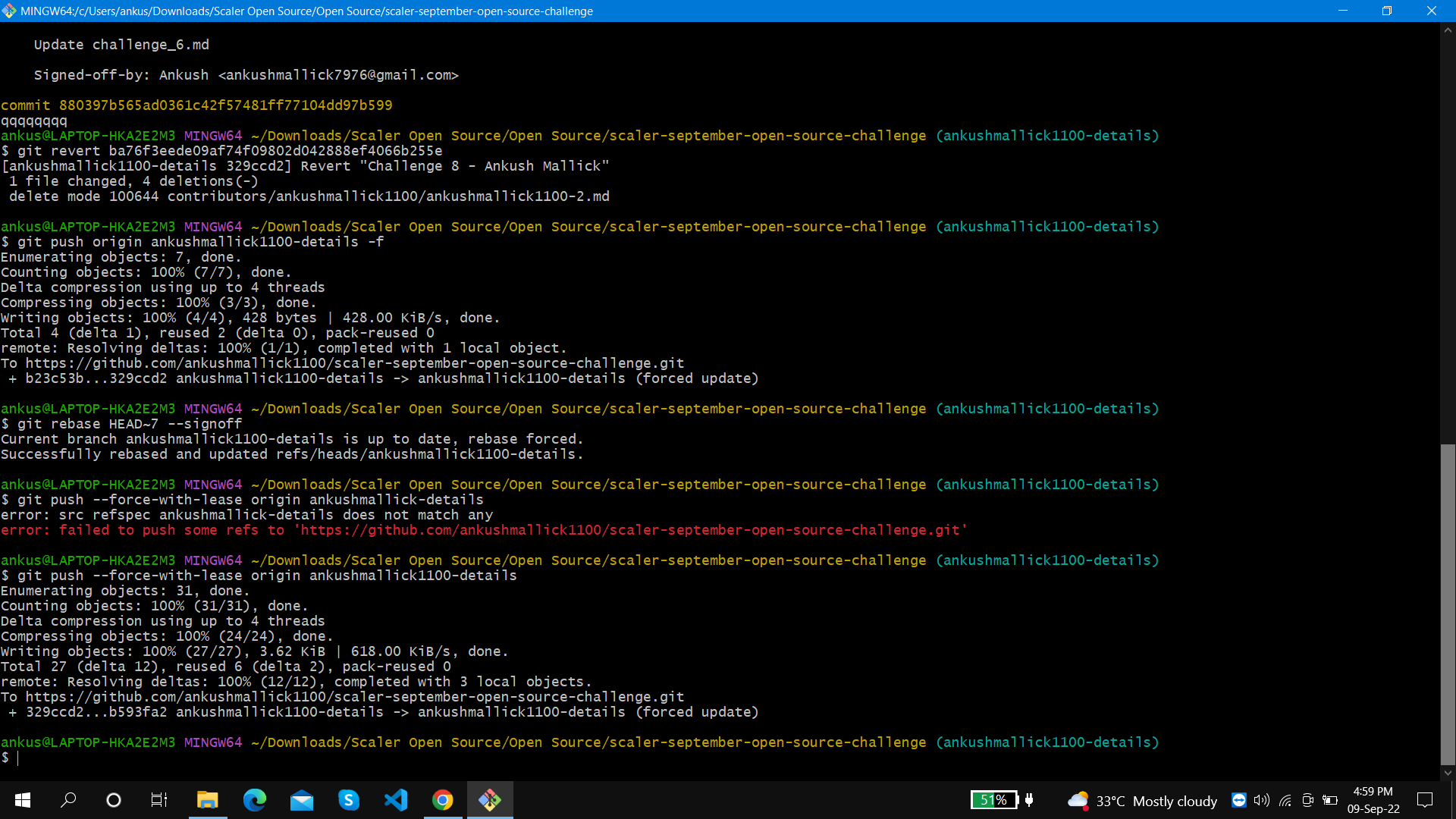Open Windows Search from the taskbar

pyautogui.click(x=68, y=799)
